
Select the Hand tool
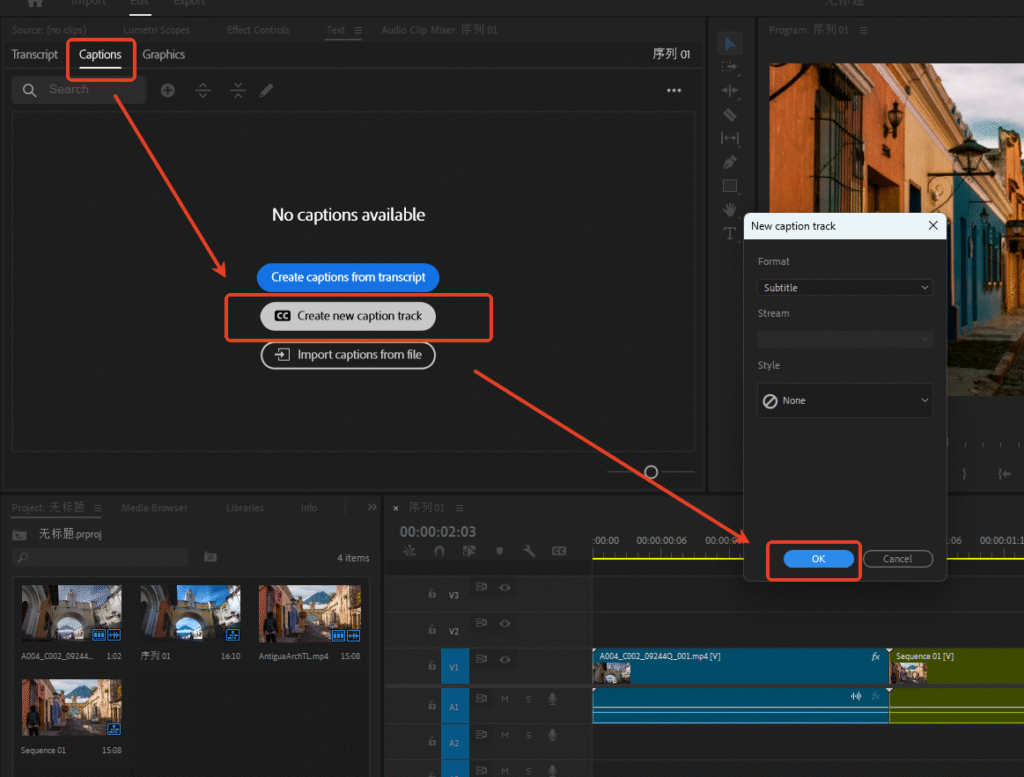(730, 208)
